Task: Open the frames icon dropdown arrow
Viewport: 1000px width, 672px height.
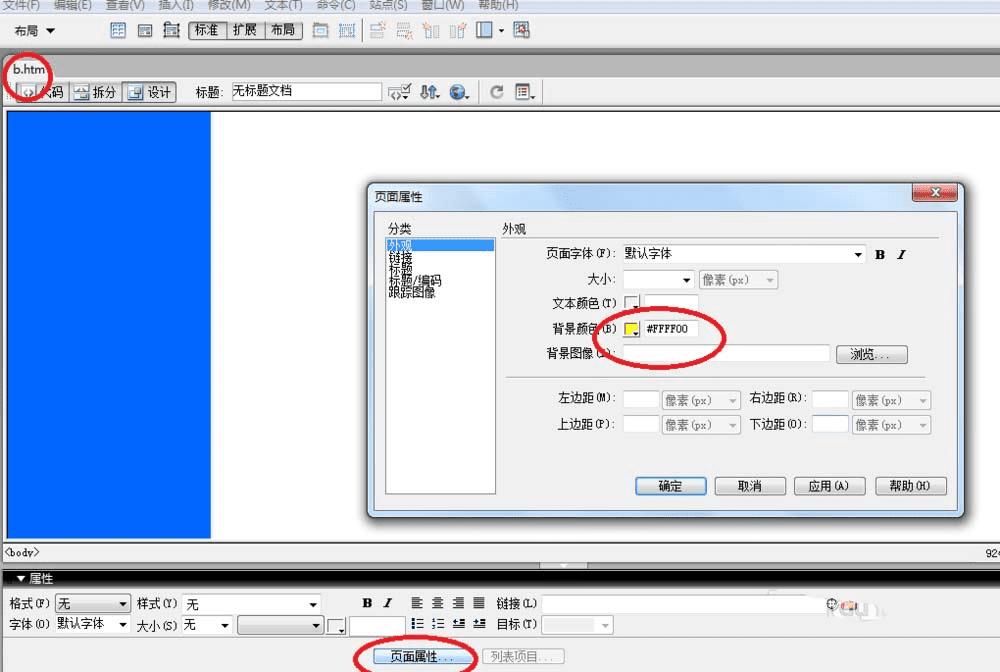Action: point(501,31)
